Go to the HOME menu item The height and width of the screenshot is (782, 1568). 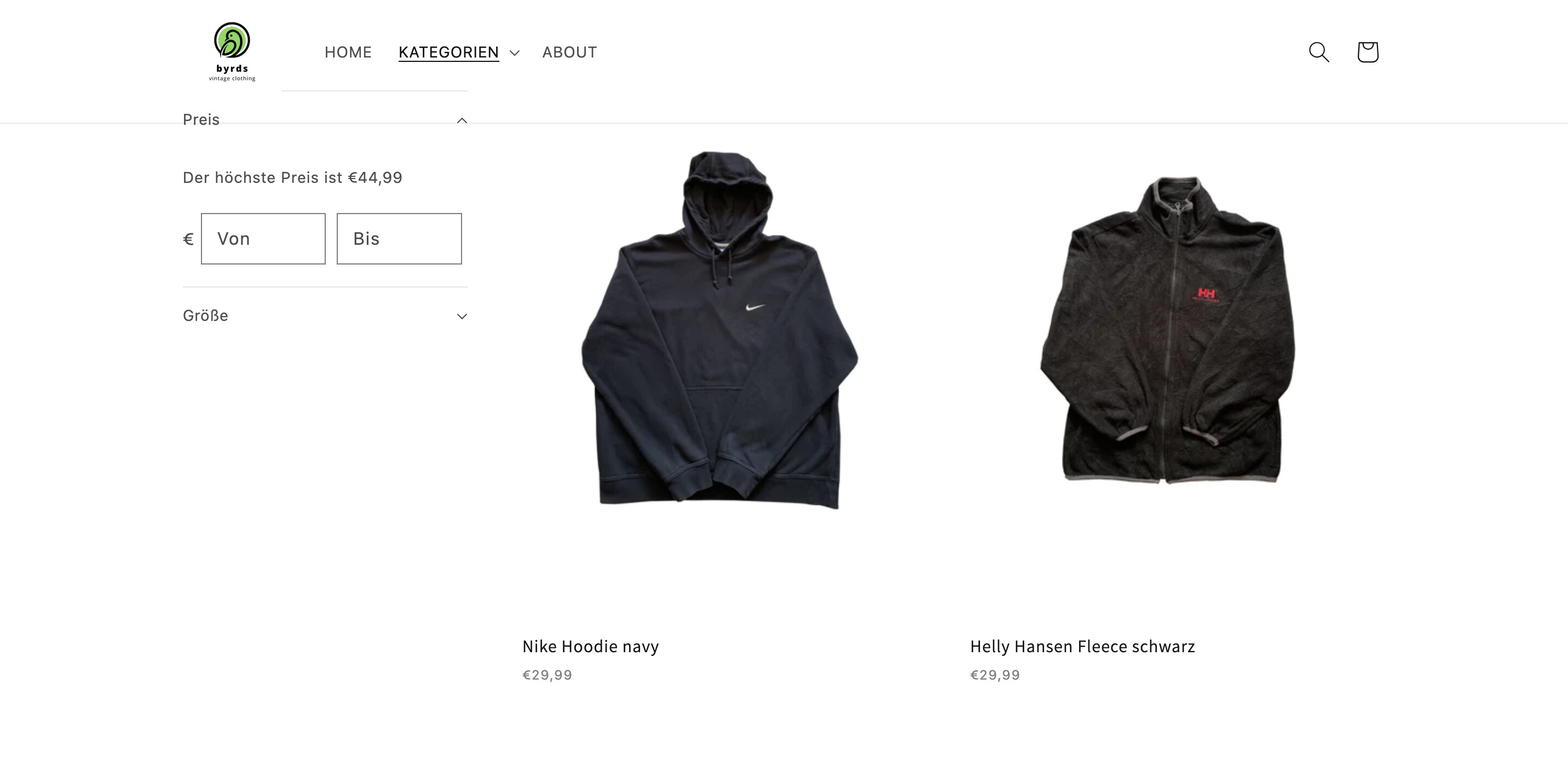(348, 53)
